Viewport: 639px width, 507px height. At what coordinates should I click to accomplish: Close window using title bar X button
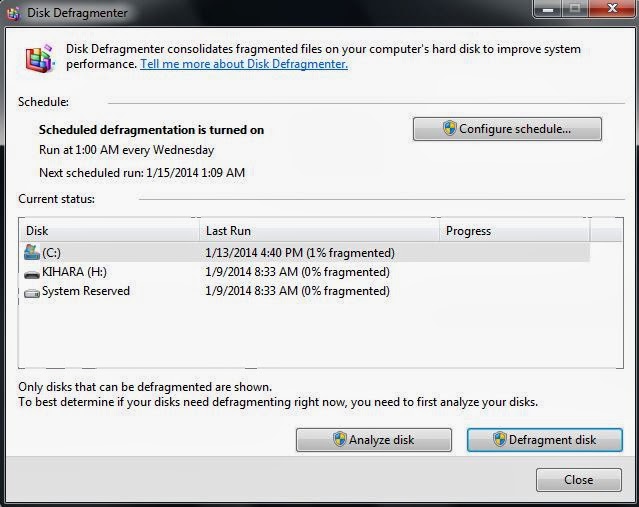click(x=612, y=8)
